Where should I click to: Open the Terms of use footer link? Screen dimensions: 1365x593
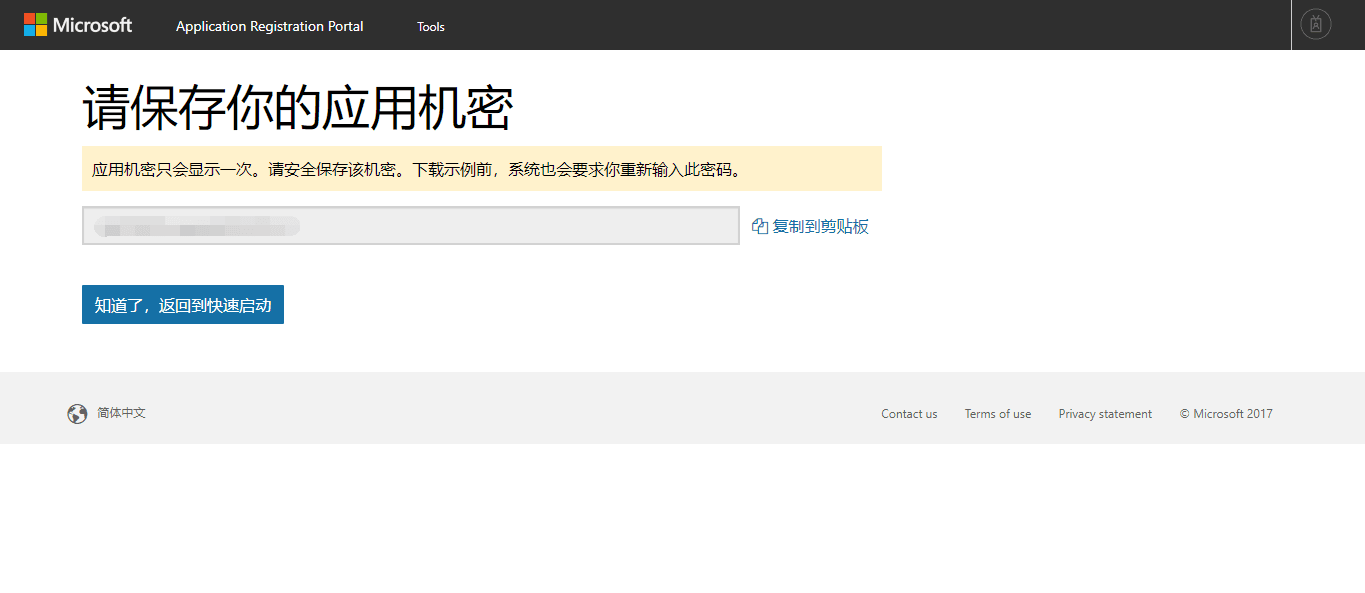[x=997, y=414]
